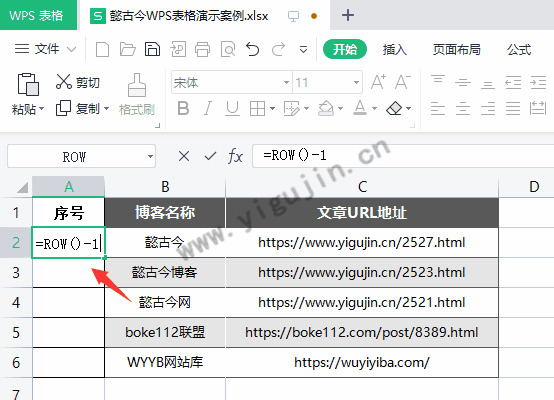This screenshot has height=400, width=554.
Task: Open the Font Color dropdown arrow
Action: point(375,108)
